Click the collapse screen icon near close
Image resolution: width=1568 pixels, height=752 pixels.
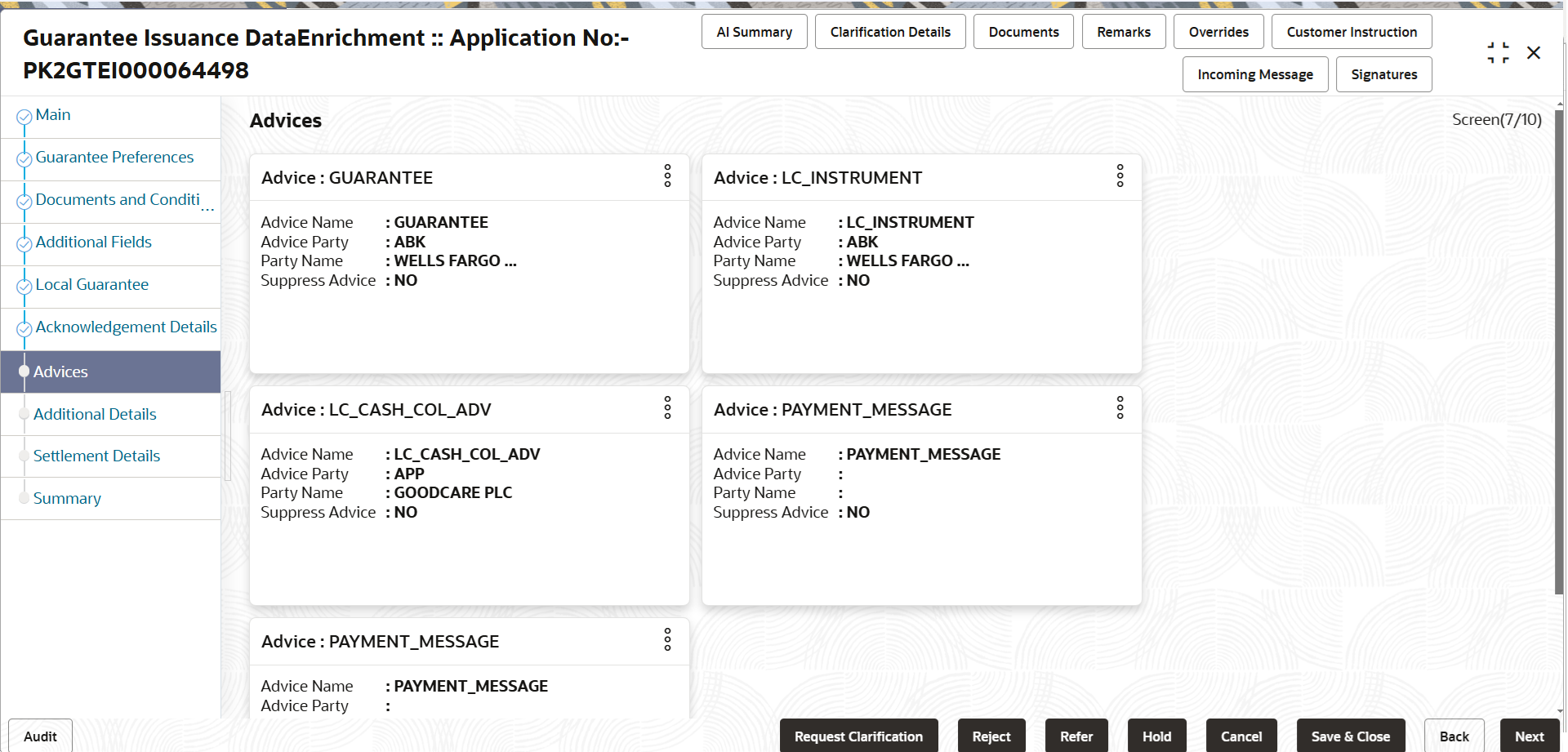pyautogui.click(x=1498, y=53)
